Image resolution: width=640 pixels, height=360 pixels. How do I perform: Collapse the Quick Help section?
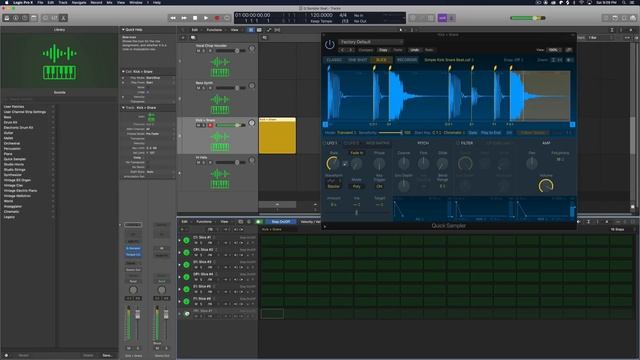pyautogui.click(x=123, y=30)
